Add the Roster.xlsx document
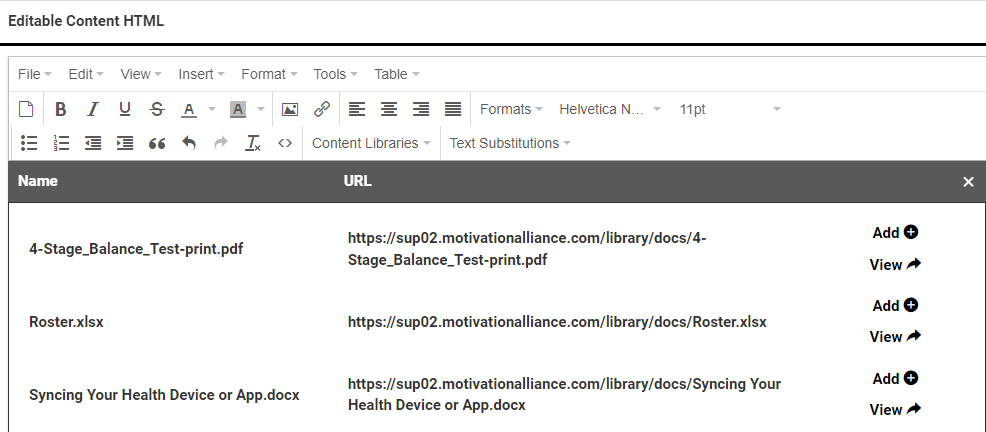Image resolution: width=986 pixels, height=432 pixels. [x=895, y=306]
